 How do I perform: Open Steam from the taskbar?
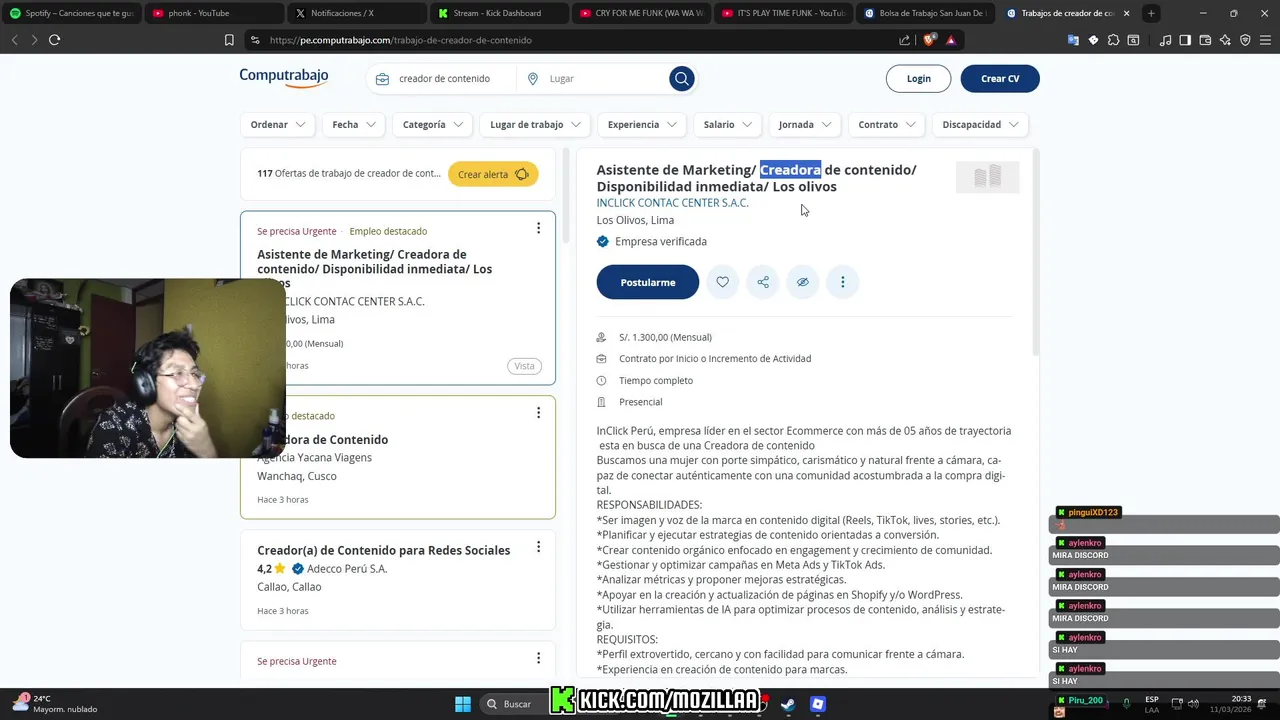[787, 704]
